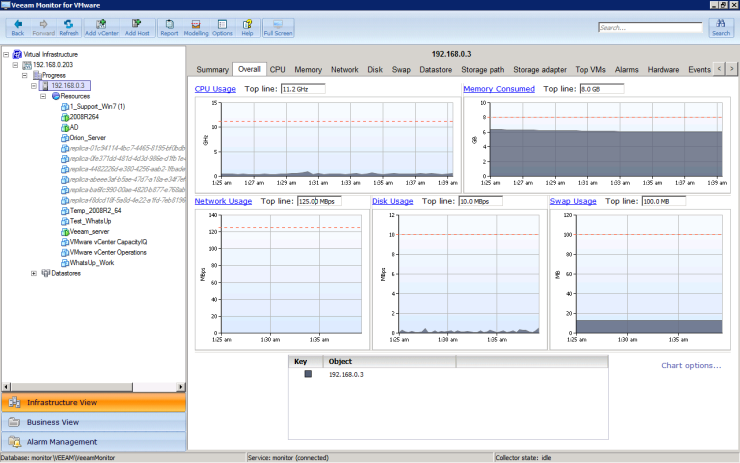Select the Virtual Infrastructure root node
740x463 pixels.
50,54
